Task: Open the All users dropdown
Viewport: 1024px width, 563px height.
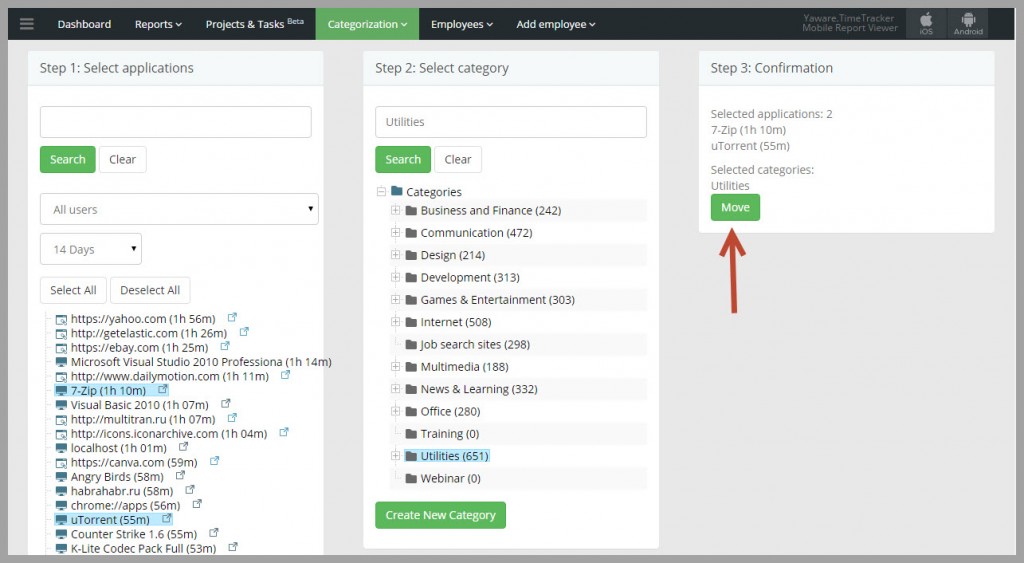Action: pos(179,209)
